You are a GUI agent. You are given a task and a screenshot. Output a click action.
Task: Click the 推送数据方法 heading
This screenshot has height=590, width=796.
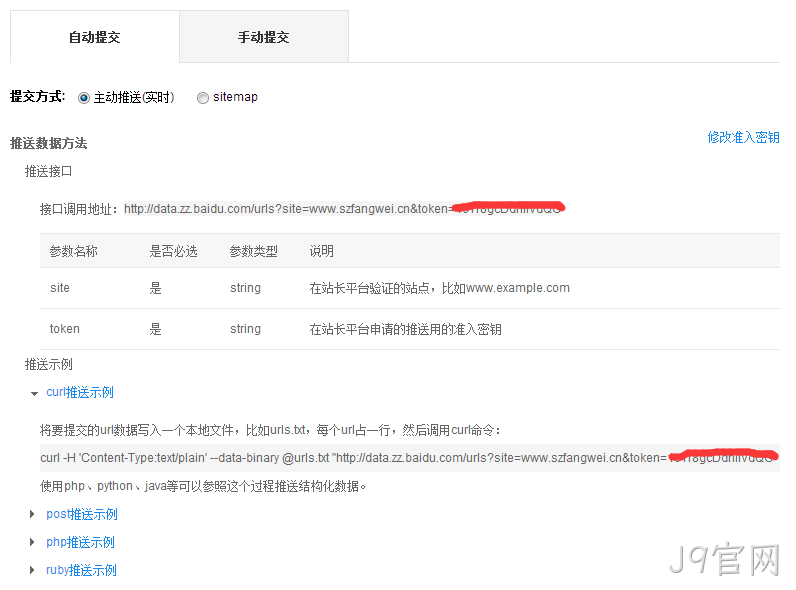click(x=49, y=144)
